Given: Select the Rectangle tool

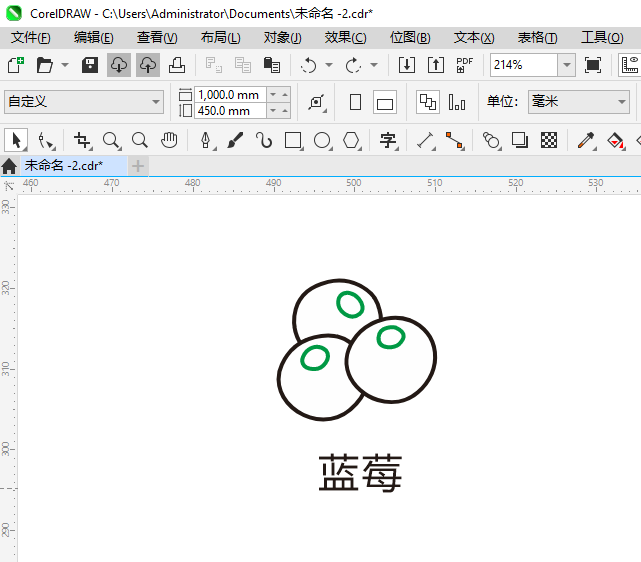Looking at the screenshot, I should (x=293, y=140).
